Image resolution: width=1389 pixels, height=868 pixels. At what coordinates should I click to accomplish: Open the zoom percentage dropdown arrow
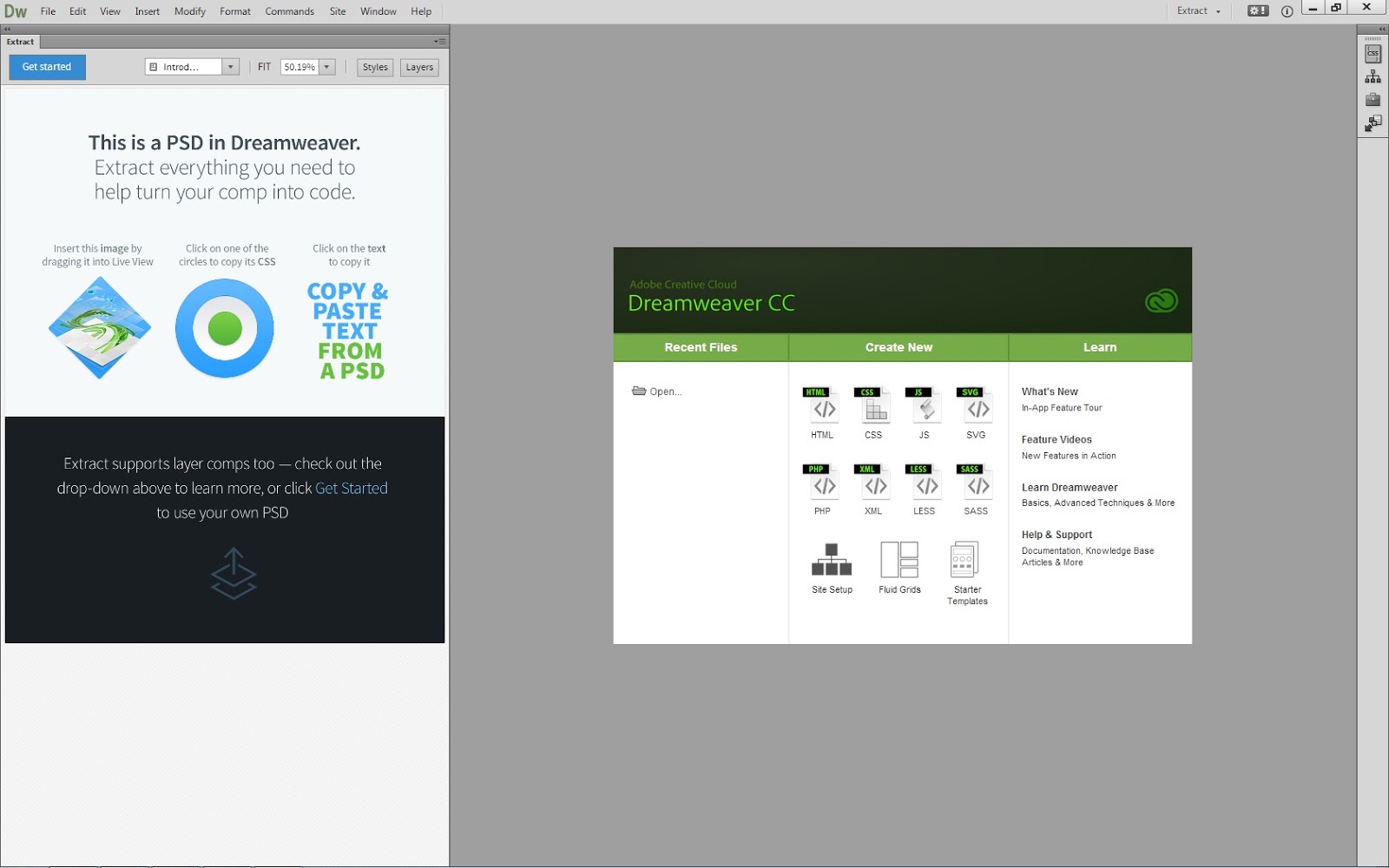(327, 67)
